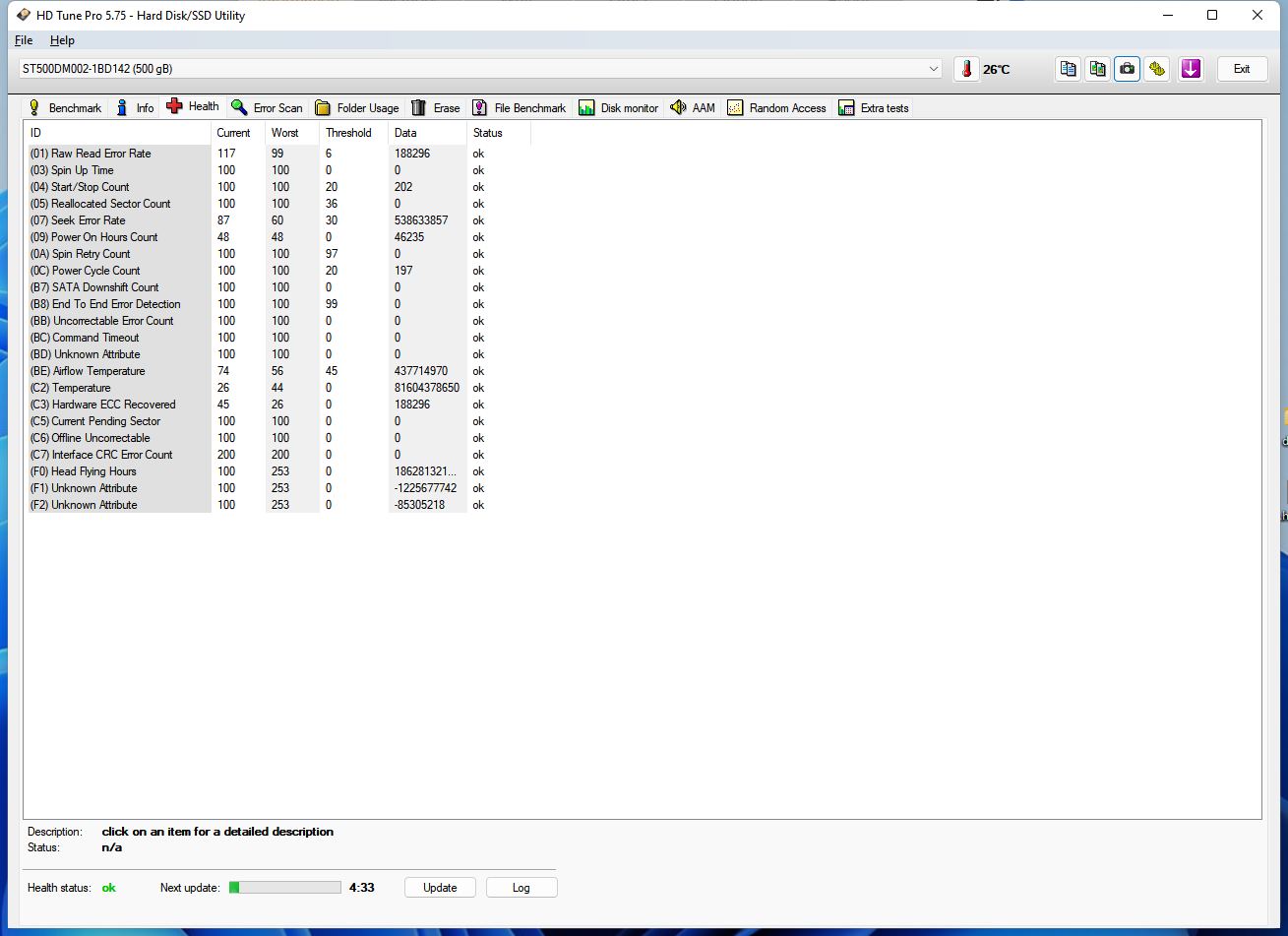Image resolution: width=1288 pixels, height=936 pixels.
Task: Select the Reallocated Sector Count row
Action: [111, 204]
